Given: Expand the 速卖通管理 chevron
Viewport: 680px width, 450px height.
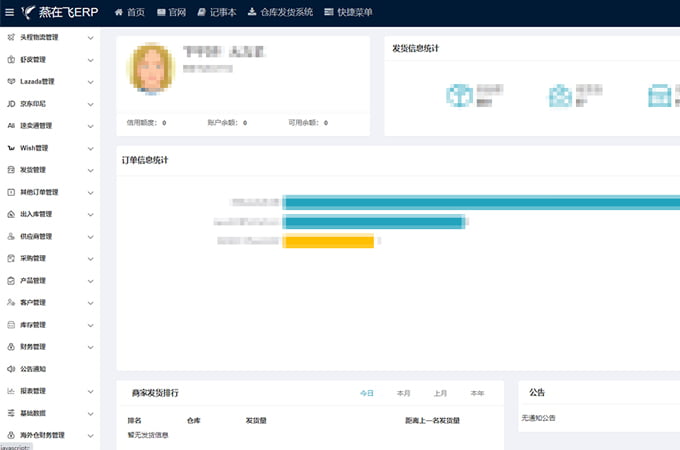Looking at the screenshot, I should 91,126.
